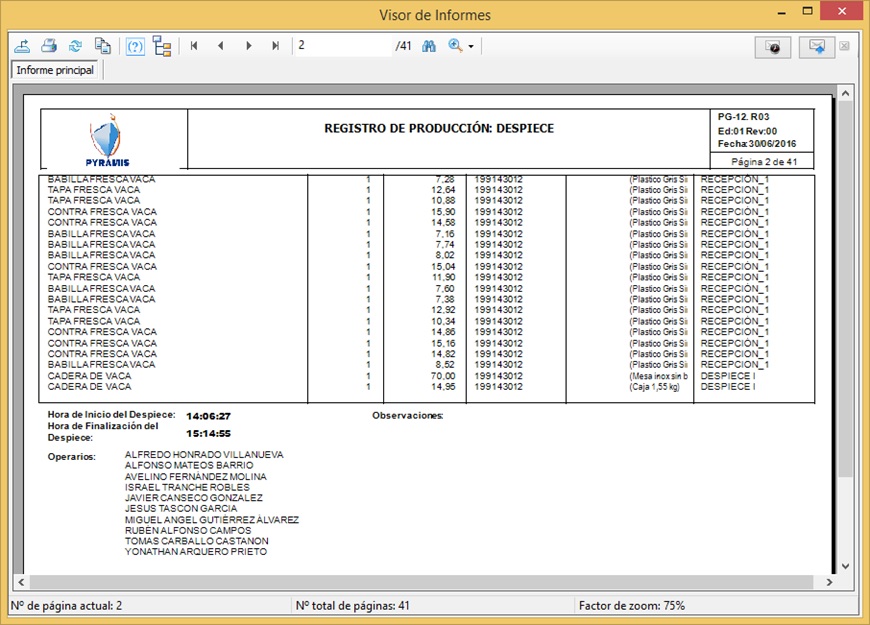The image size is (870, 625).
Task: Select the Informe principal tab
Action: [56, 71]
